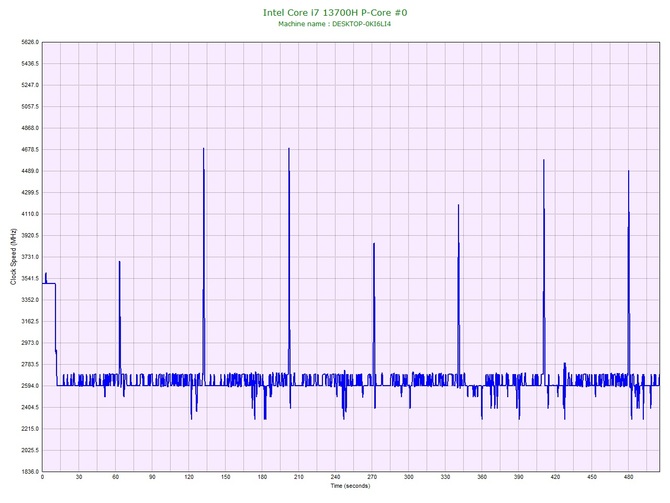Click the 270 seconds x-axis tick label
The image size is (670, 503).
[372, 477]
